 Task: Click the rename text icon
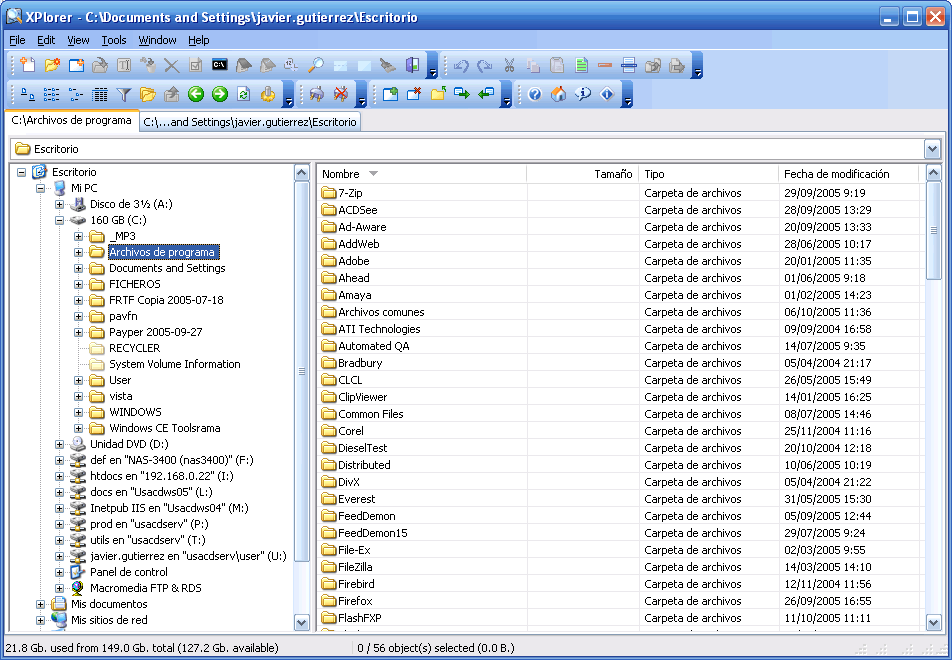click(124, 65)
